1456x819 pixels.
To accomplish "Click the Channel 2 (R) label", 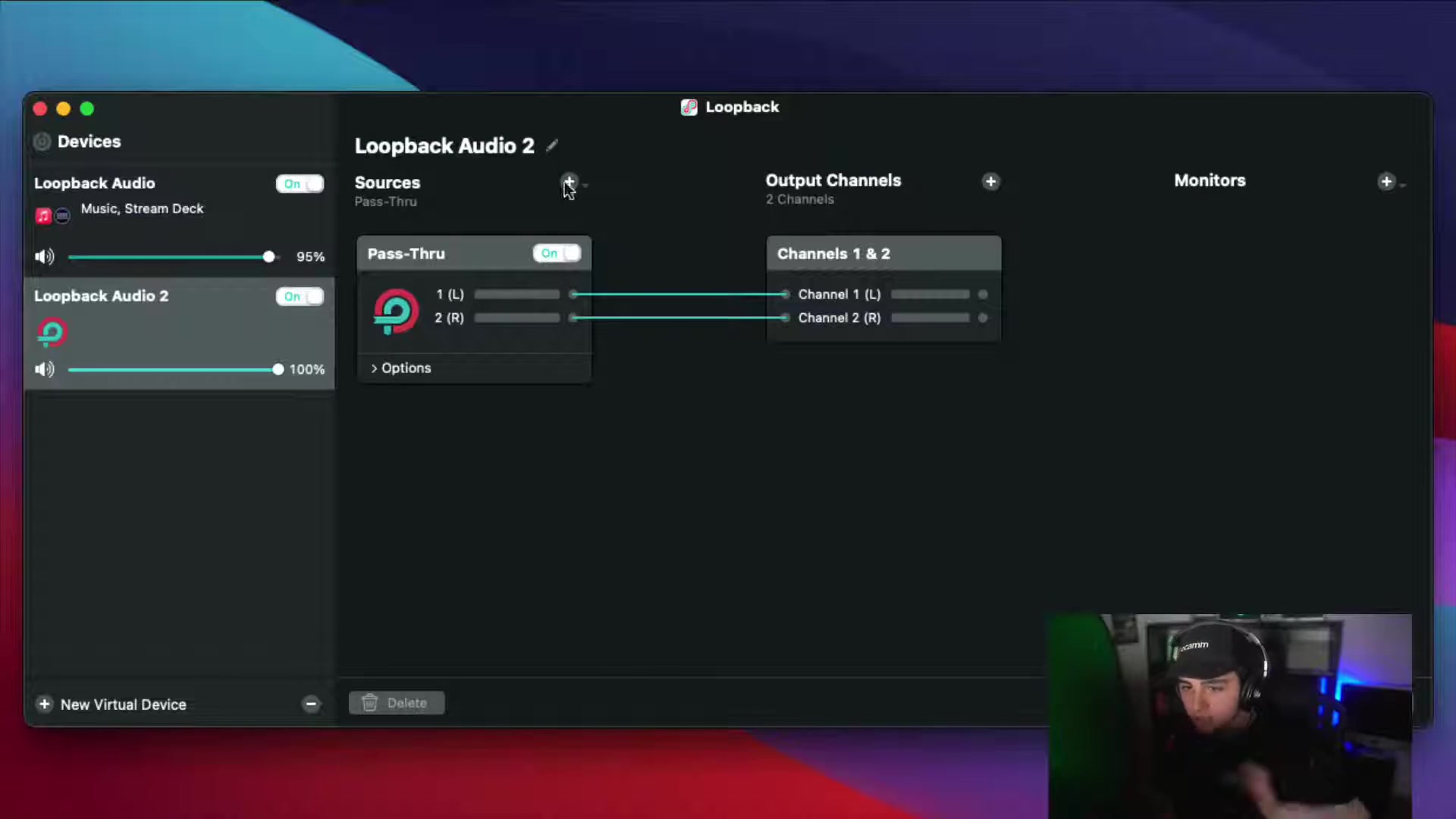I will coord(839,318).
